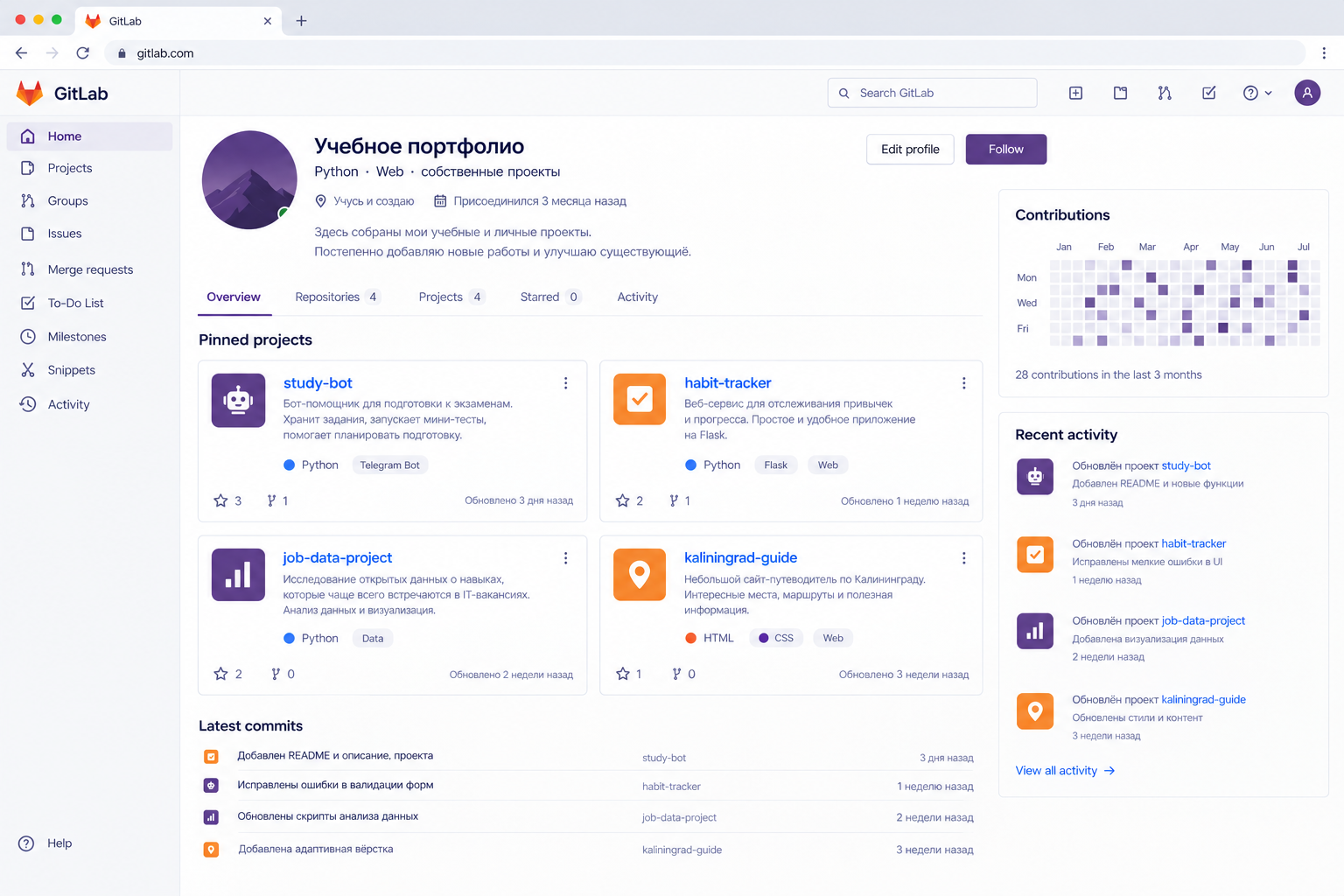Open commit 'Исправлены ошибки в валидации форм'

(x=335, y=786)
